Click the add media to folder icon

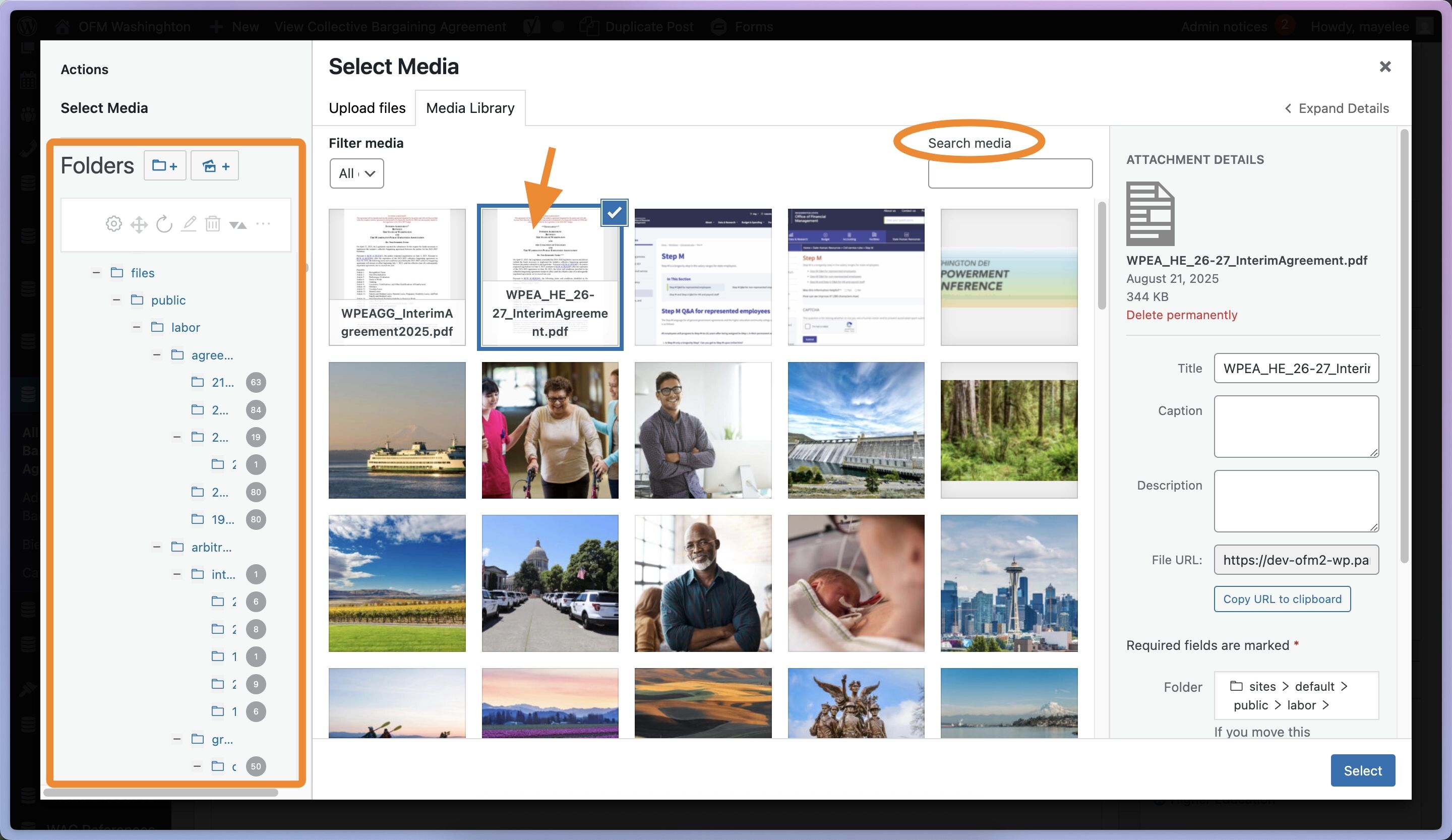tap(215, 166)
